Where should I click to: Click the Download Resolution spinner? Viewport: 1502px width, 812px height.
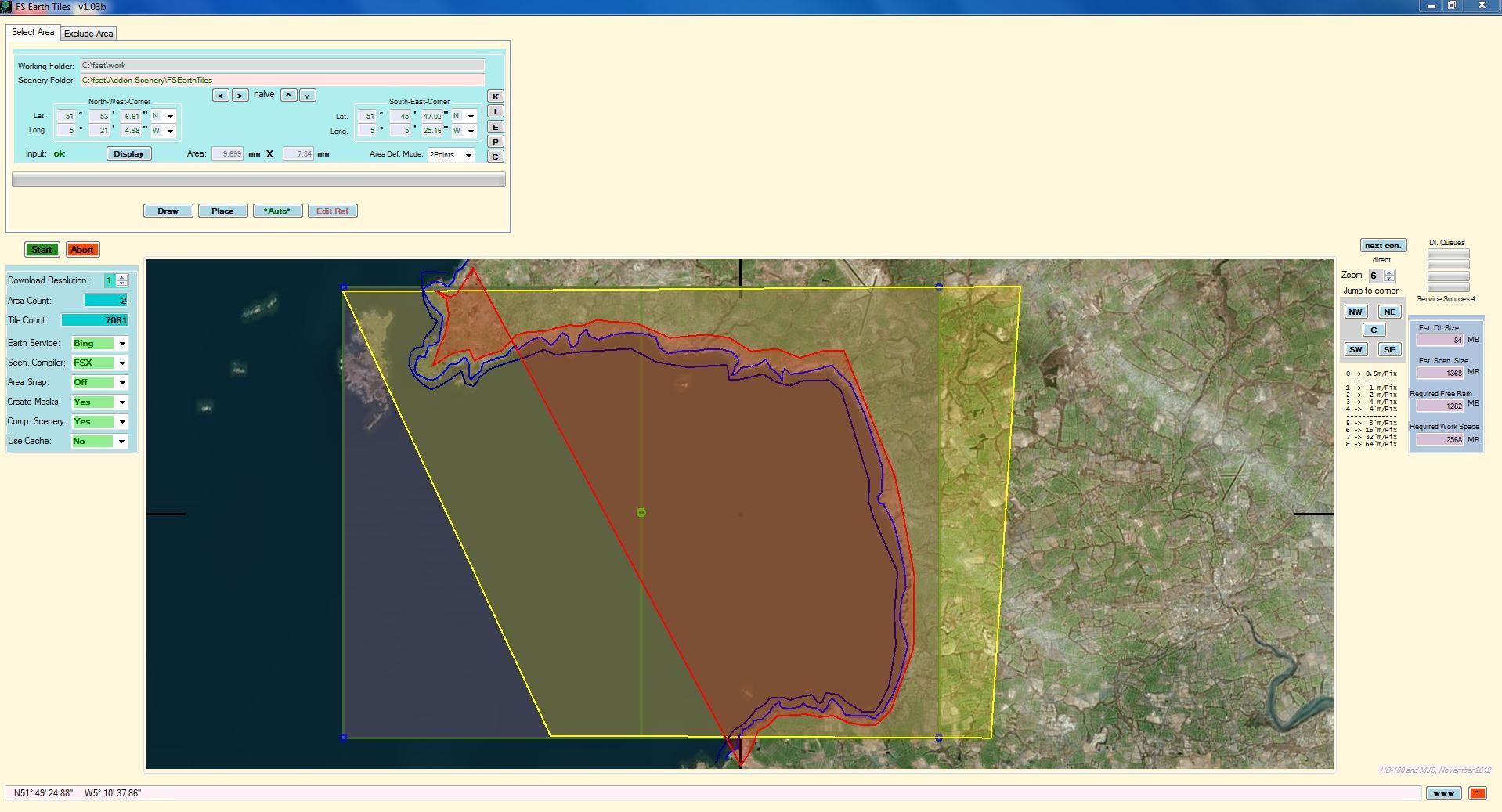121,280
